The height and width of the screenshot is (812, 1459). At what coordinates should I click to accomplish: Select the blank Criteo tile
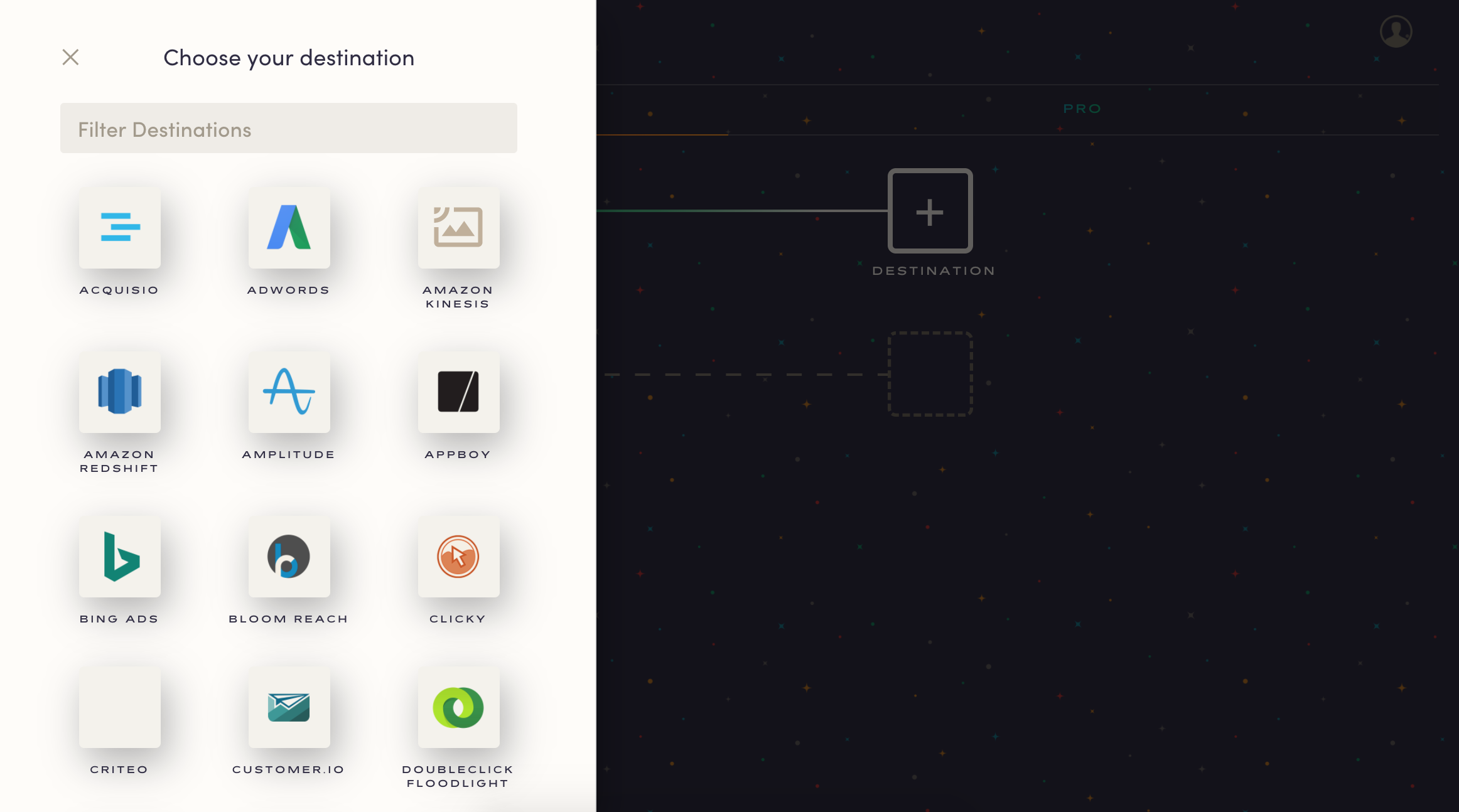120,707
